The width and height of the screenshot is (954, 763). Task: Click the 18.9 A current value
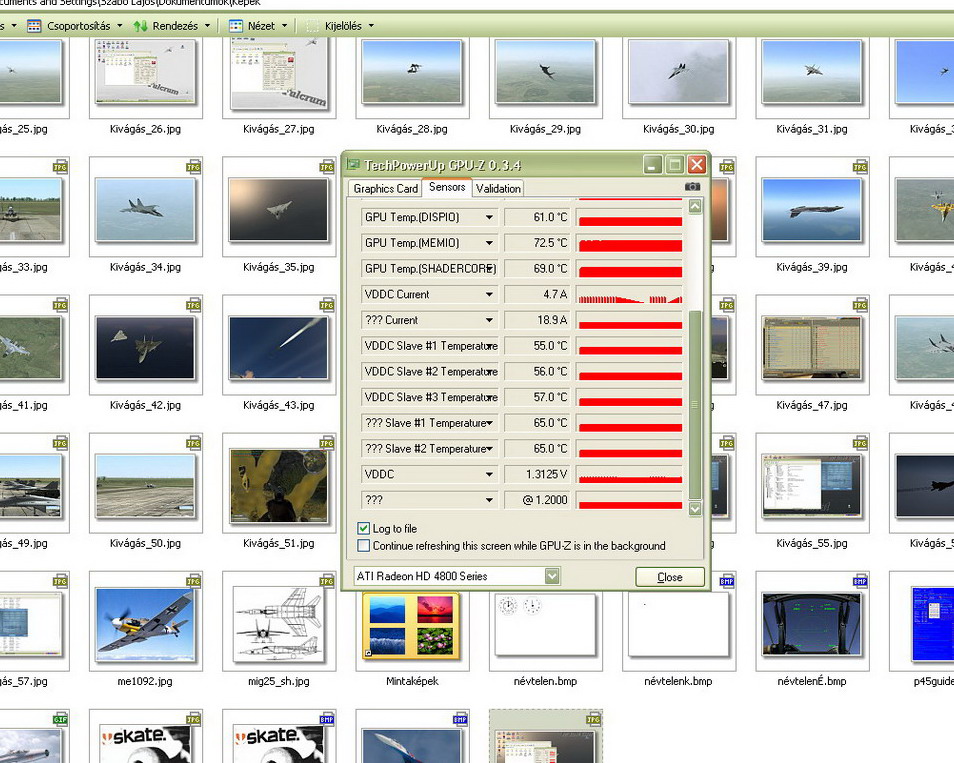click(552, 320)
